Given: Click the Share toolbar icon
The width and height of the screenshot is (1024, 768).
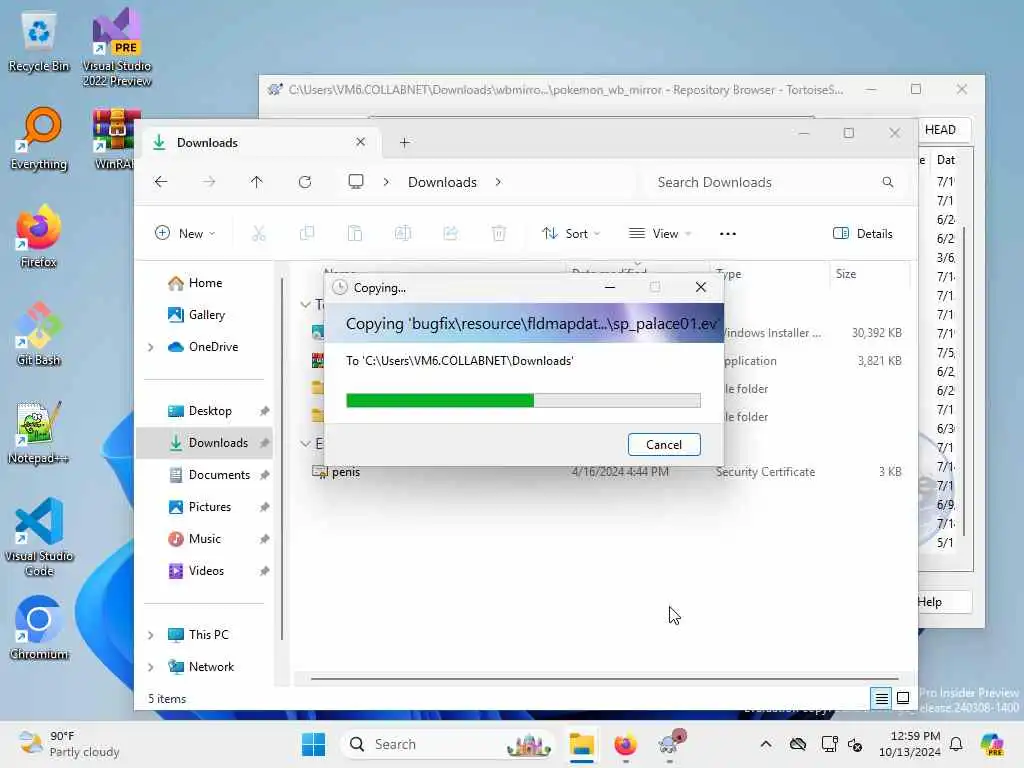Looking at the screenshot, I should click(x=451, y=233).
